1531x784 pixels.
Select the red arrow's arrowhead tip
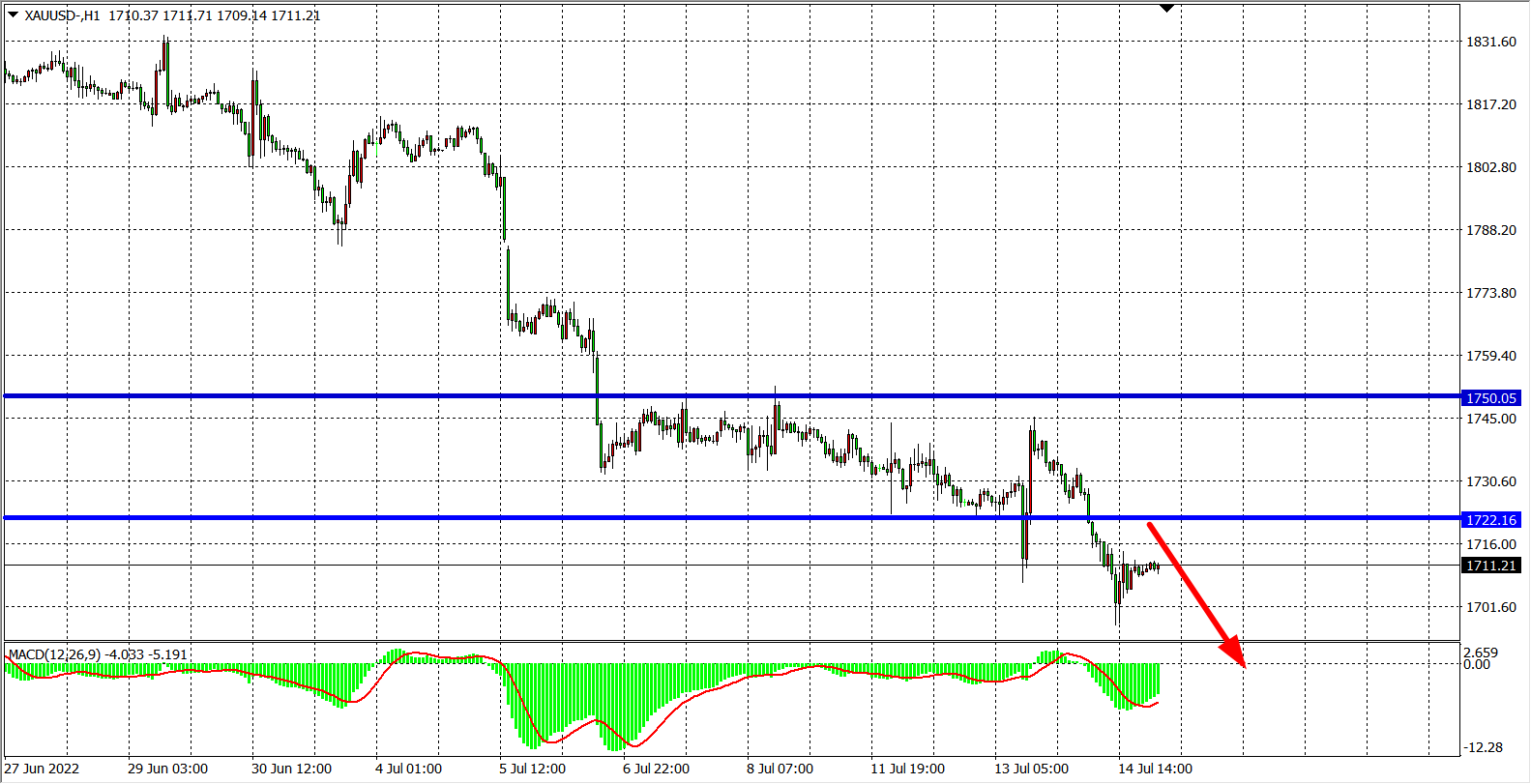pos(1243,664)
